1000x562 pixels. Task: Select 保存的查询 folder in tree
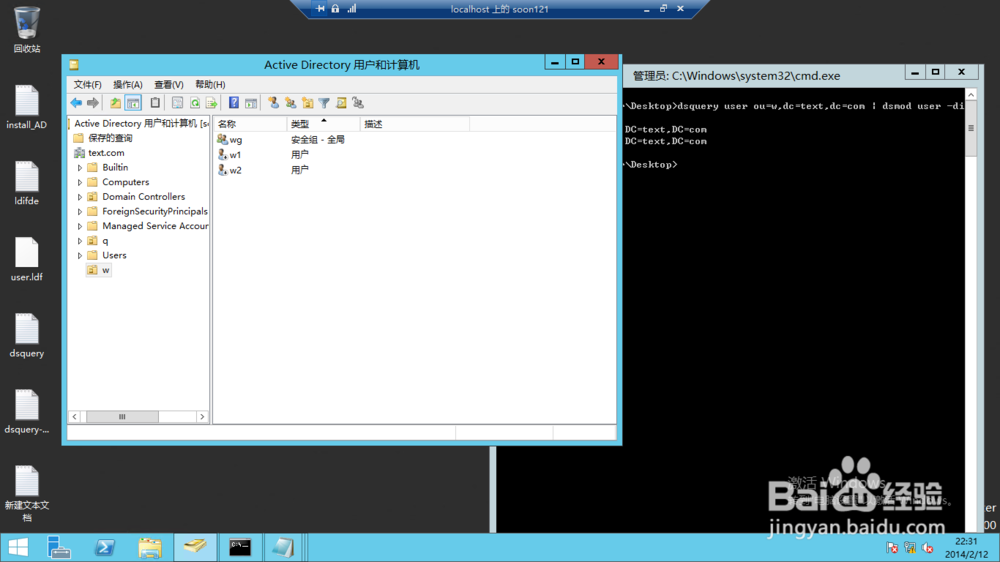110,138
